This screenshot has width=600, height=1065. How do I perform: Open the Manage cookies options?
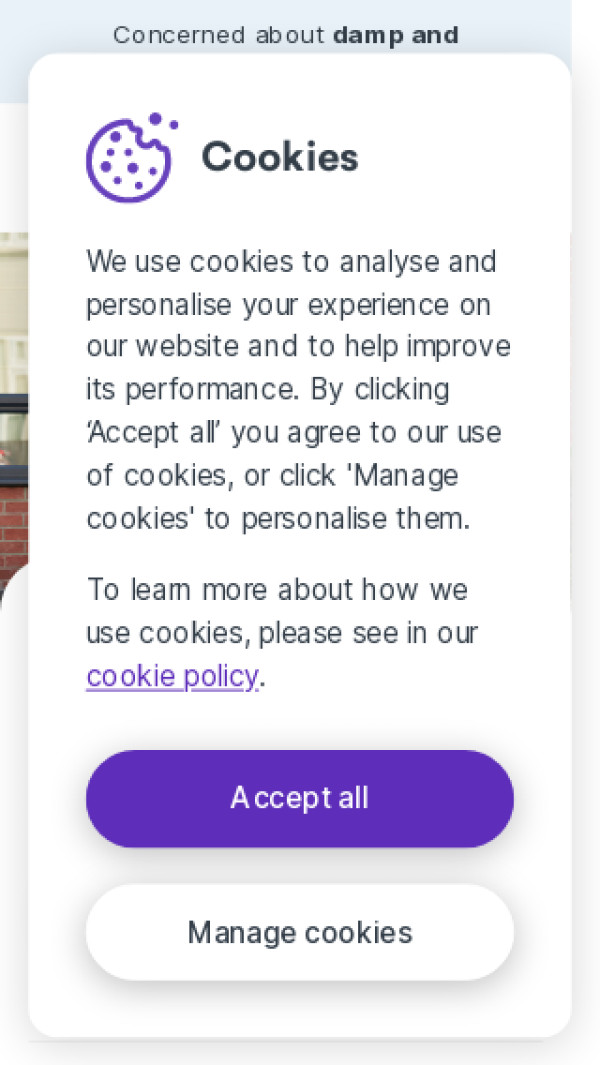(x=300, y=932)
